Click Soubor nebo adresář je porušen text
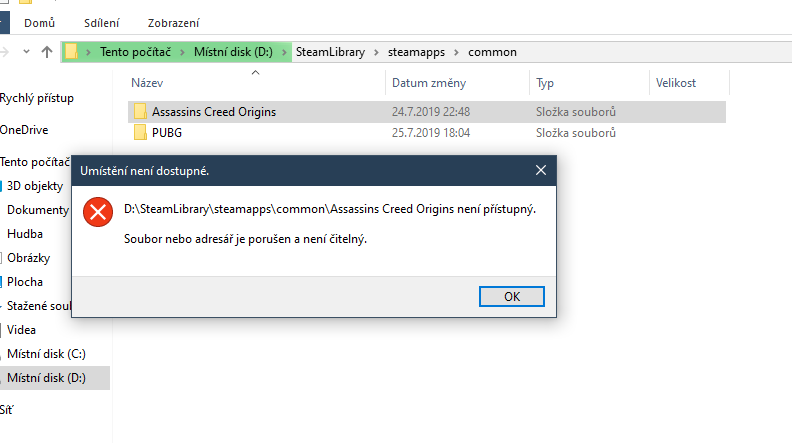 (x=245, y=239)
